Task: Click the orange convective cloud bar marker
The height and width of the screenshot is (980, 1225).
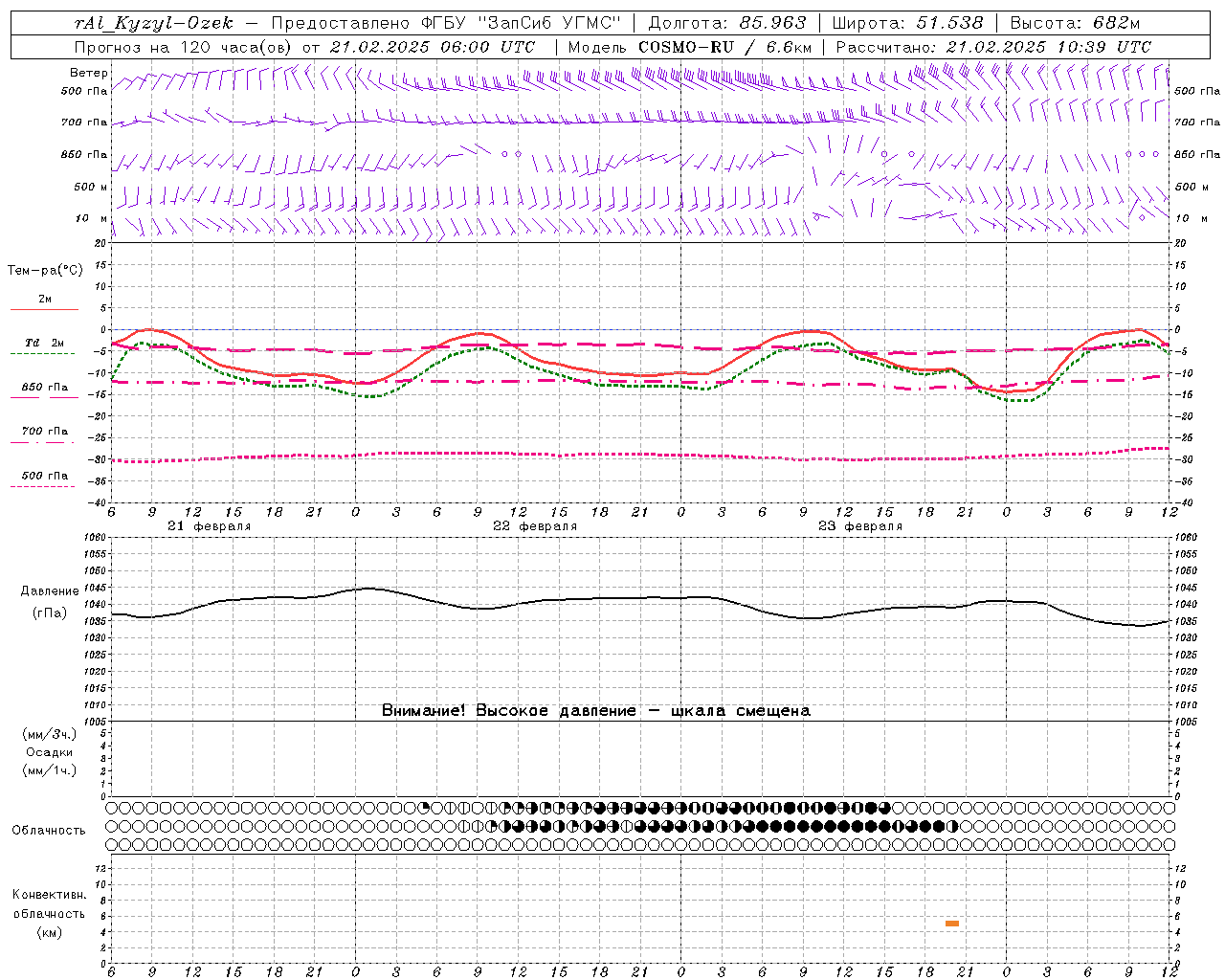Action: tap(952, 924)
